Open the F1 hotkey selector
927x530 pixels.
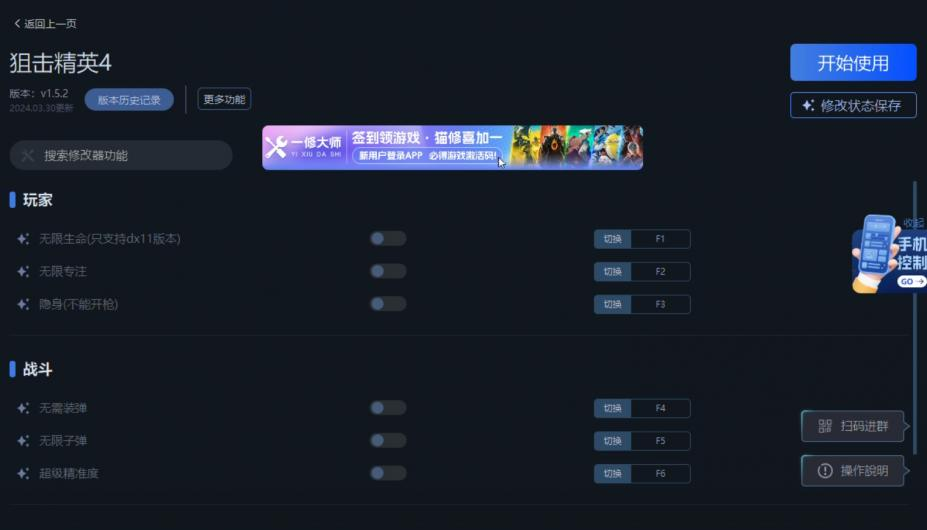pos(660,239)
